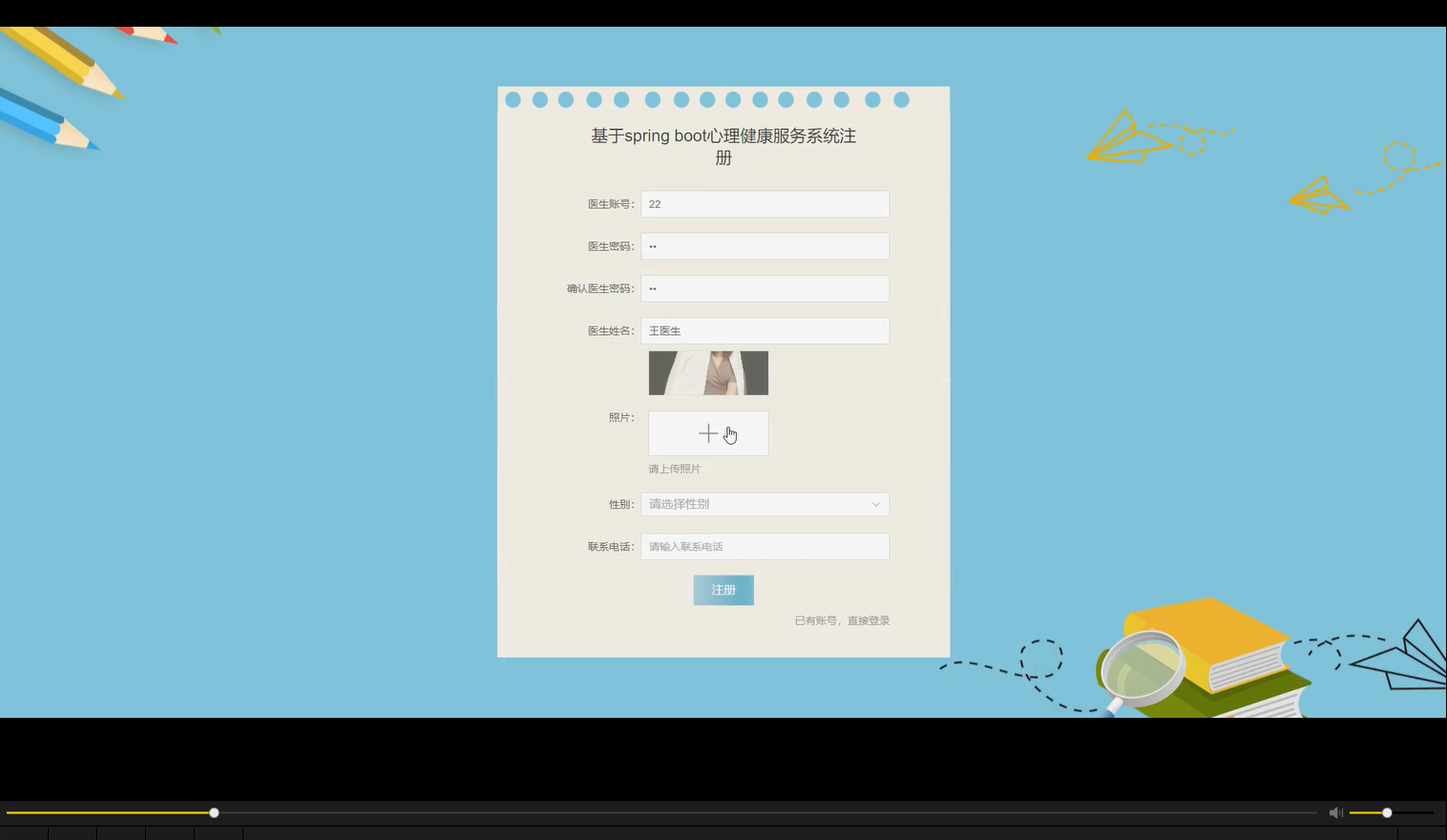Screen dimensions: 1447x840
Task: Click the volume slider handle
Action: (x=1386, y=812)
